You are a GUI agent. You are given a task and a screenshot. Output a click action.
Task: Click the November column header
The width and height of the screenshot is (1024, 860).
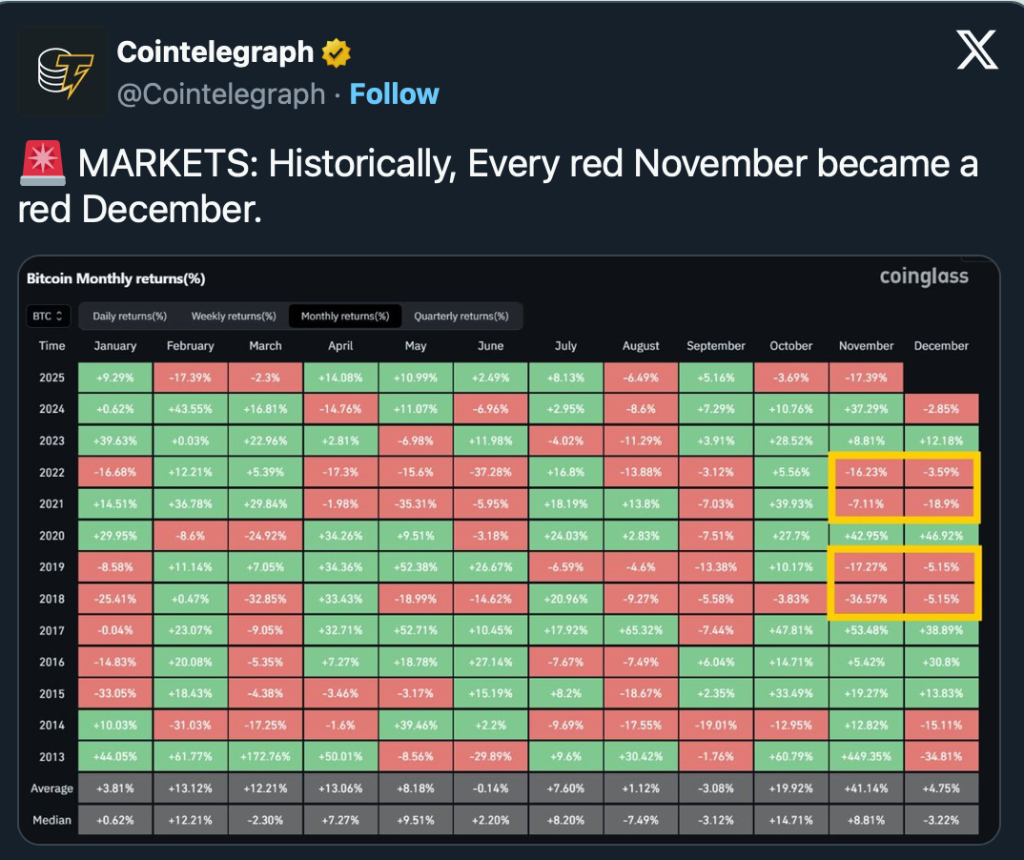(x=866, y=346)
